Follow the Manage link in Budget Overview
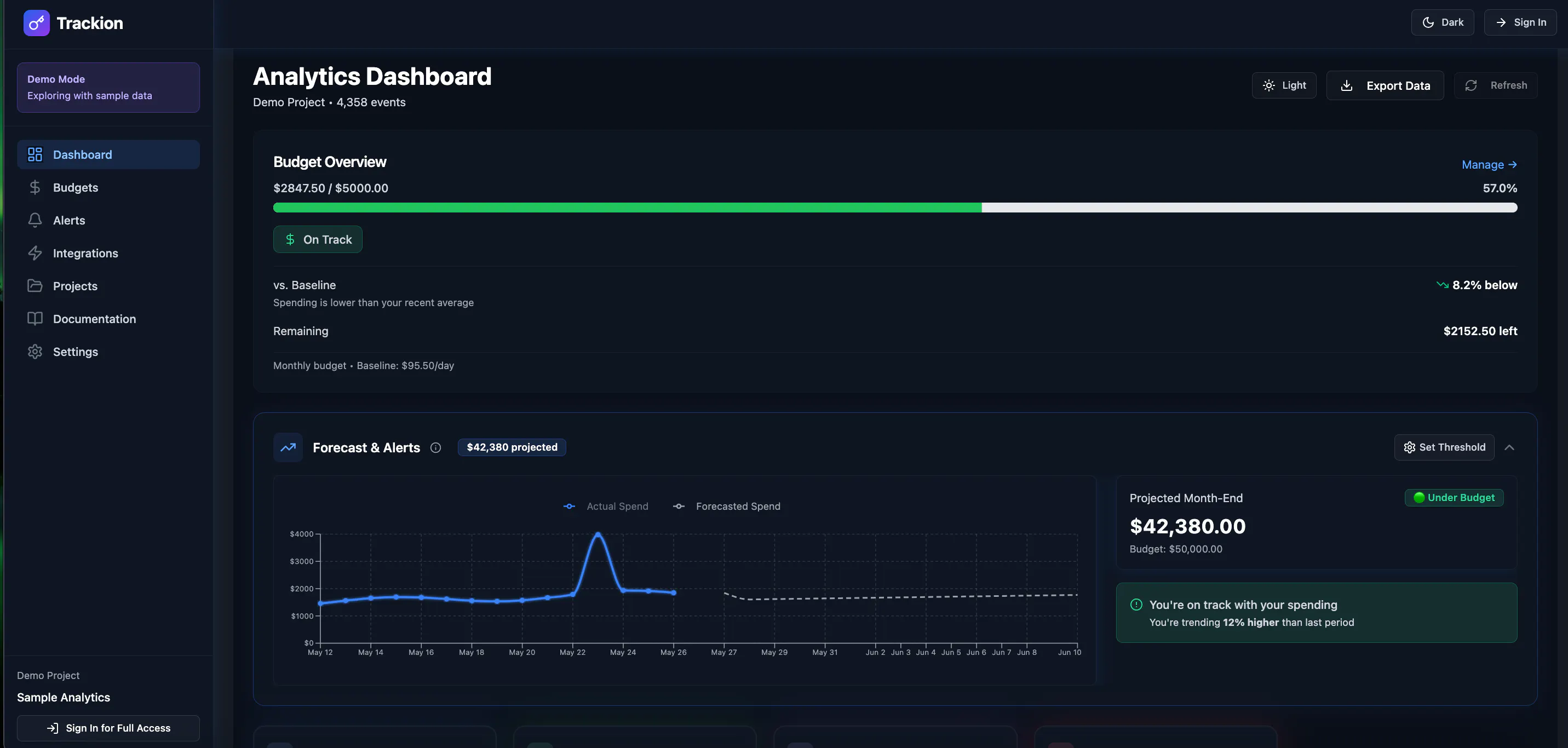This screenshot has height=748, width=1568. pyautogui.click(x=1489, y=165)
